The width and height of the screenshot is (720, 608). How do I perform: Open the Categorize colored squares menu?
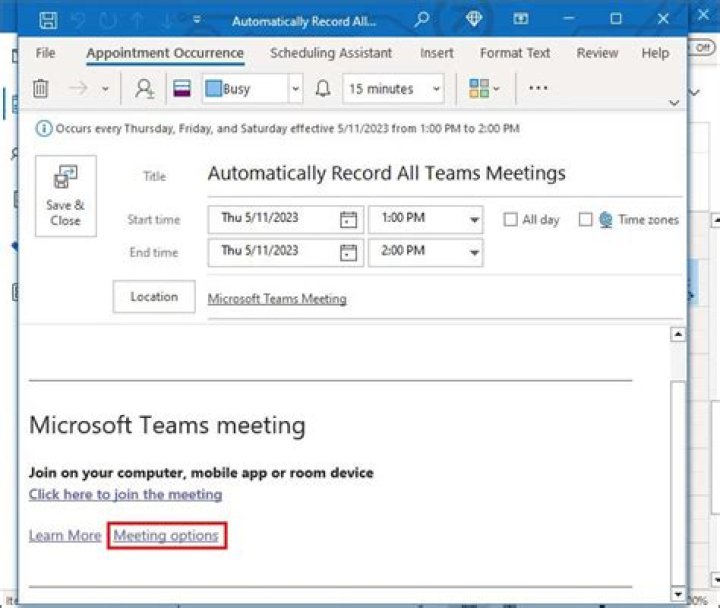point(484,88)
